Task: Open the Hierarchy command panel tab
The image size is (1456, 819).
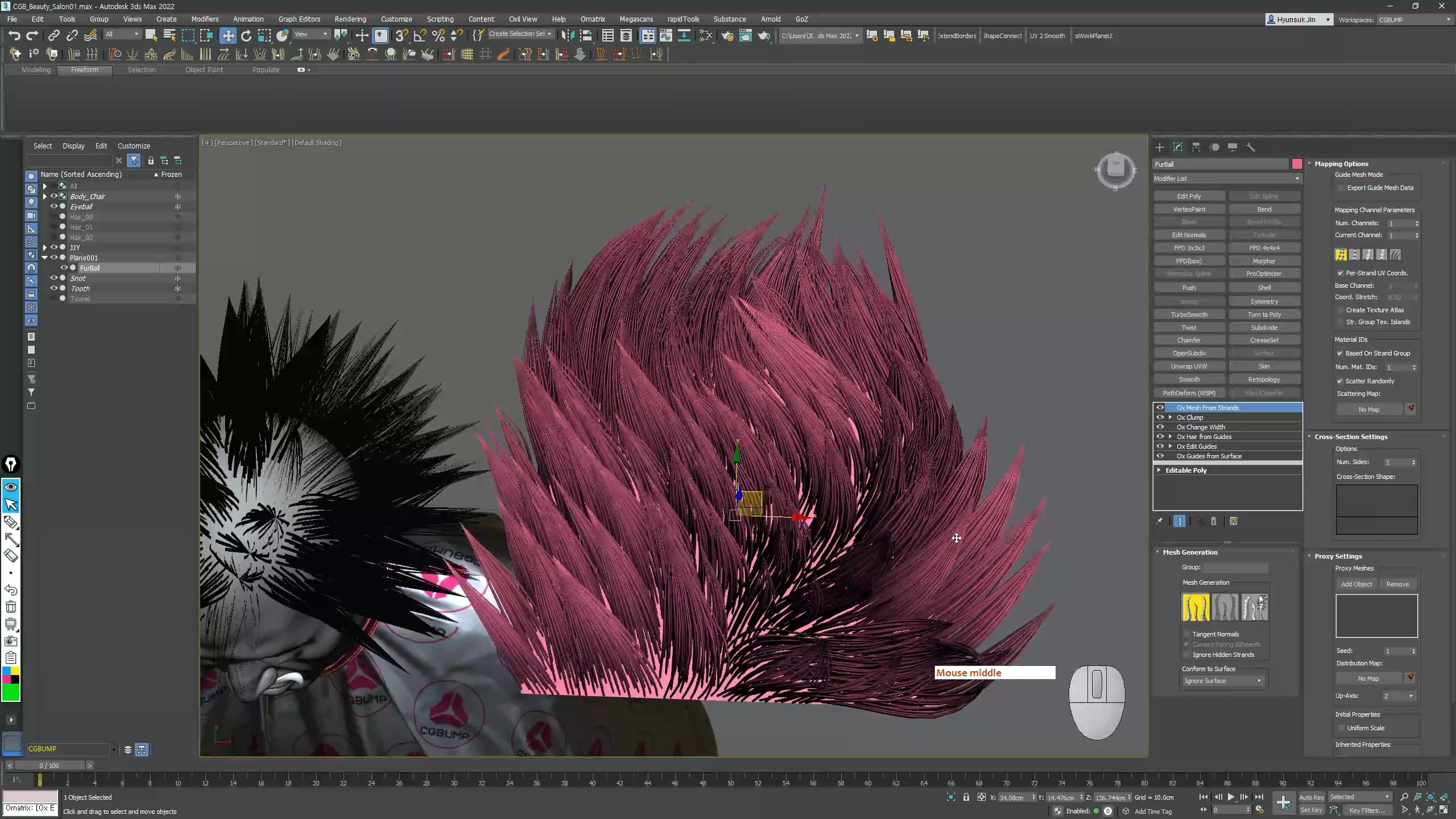Action: tap(1196, 147)
